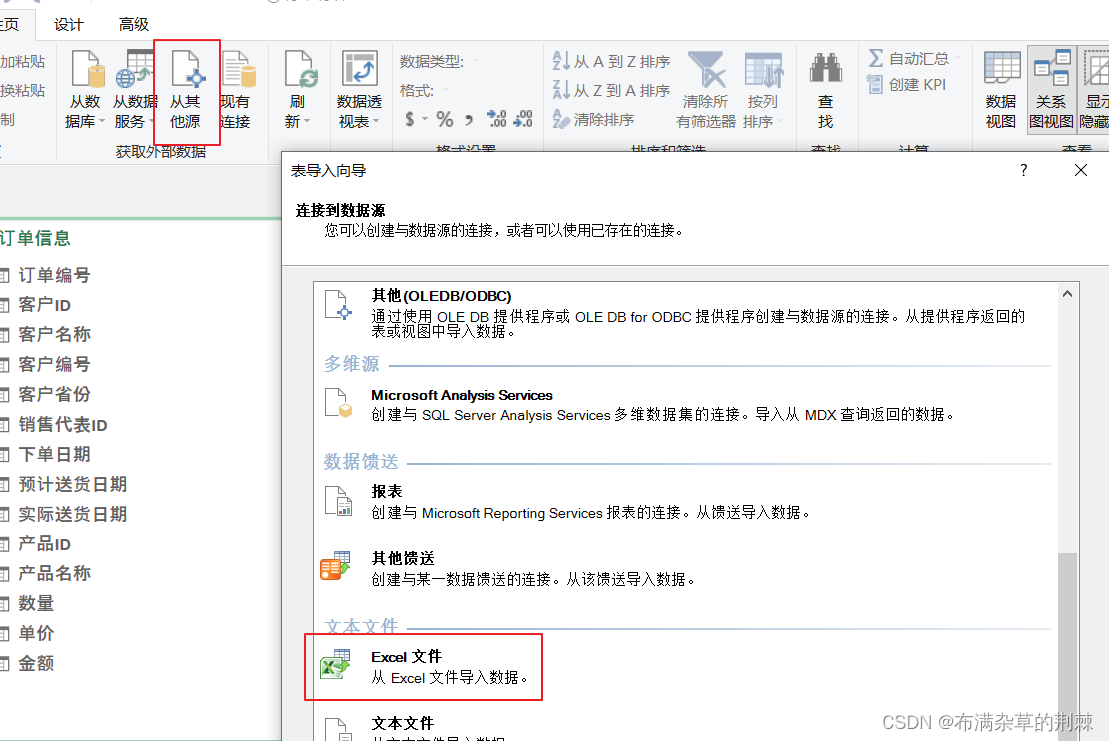Expand the 从数据库 dropdown arrow
This screenshot has height=741, width=1109.
pos(102,122)
